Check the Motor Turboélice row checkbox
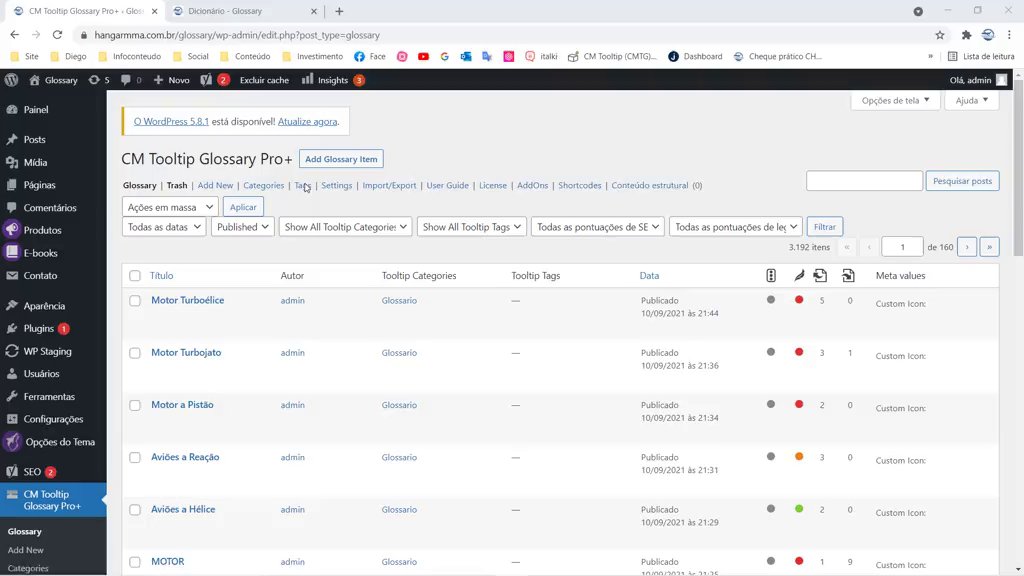This screenshot has height=576, width=1024. click(135, 301)
